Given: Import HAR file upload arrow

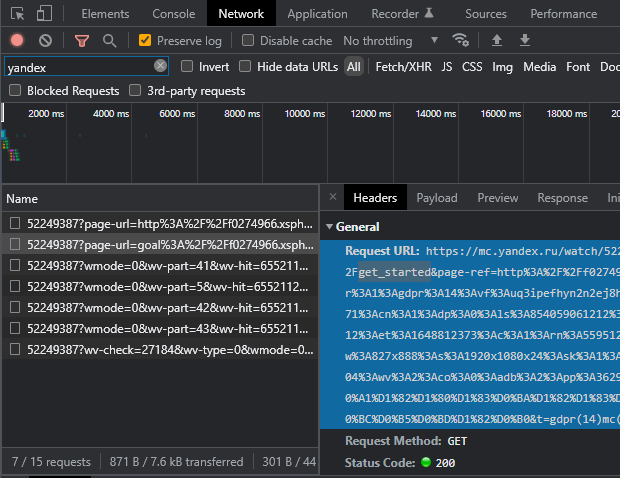Looking at the screenshot, I should pos(497,40).
